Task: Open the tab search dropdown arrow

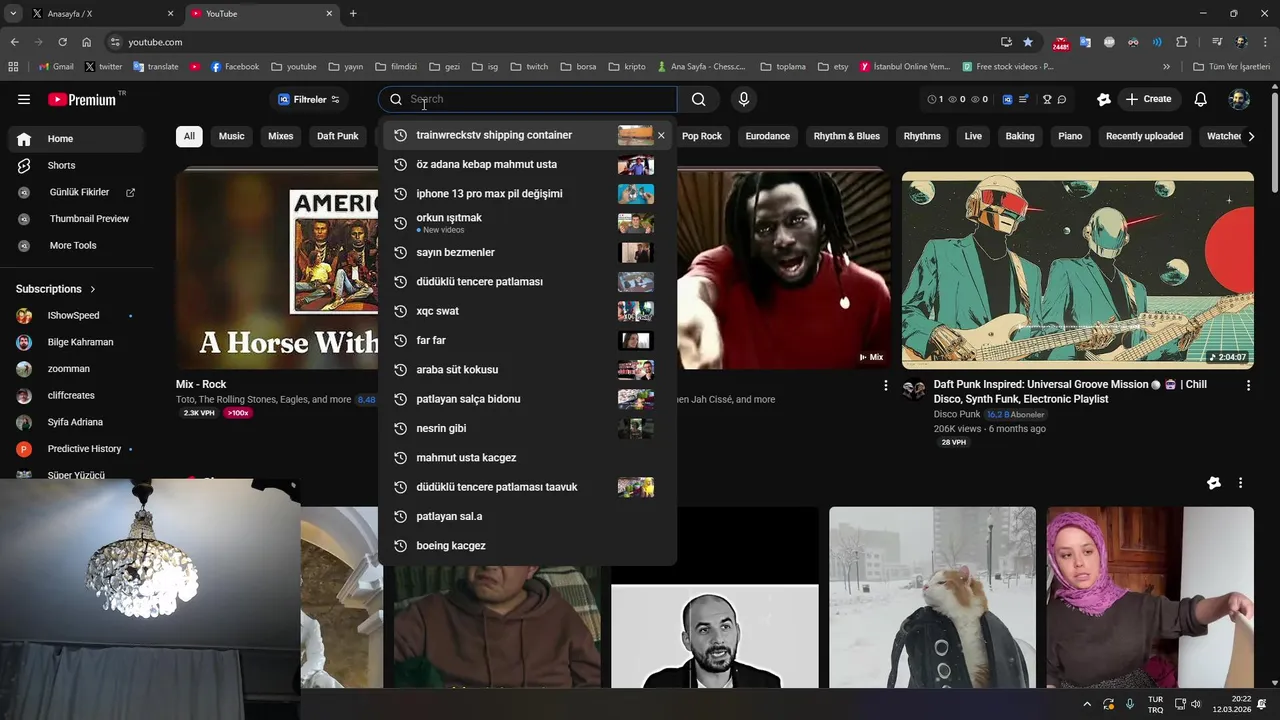Action: coord(13,14)
